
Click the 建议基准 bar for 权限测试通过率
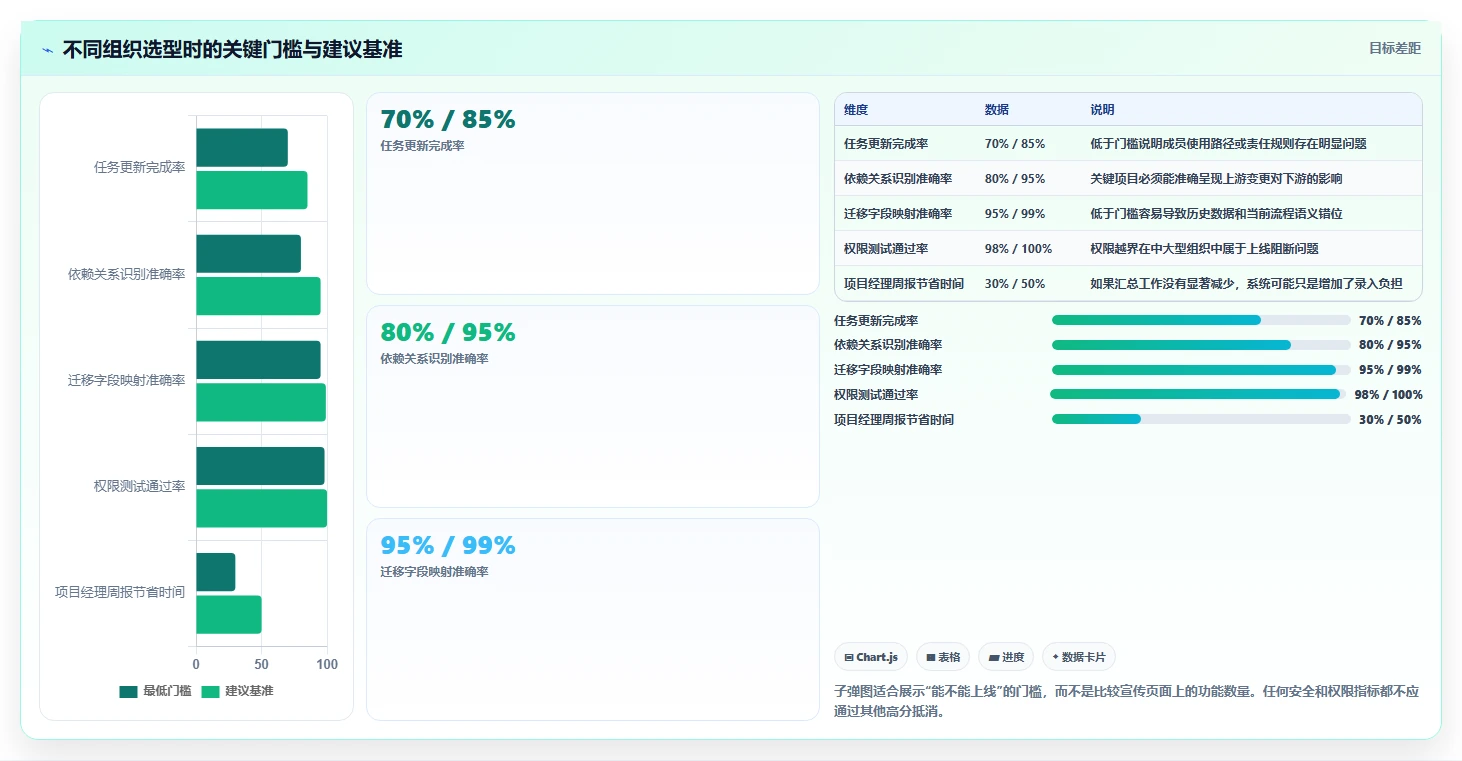coord(262,508)
